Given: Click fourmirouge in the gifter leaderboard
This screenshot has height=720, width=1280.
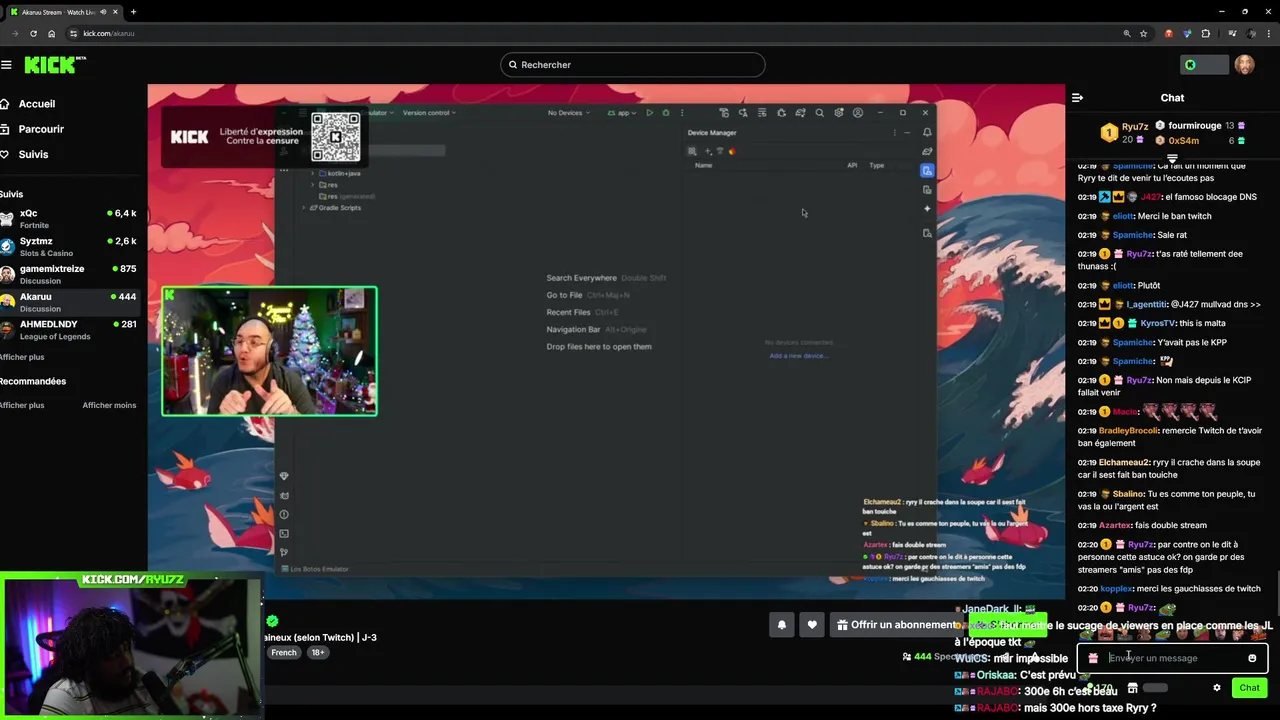Looking at the screenshot, I should coord(1200,126).
